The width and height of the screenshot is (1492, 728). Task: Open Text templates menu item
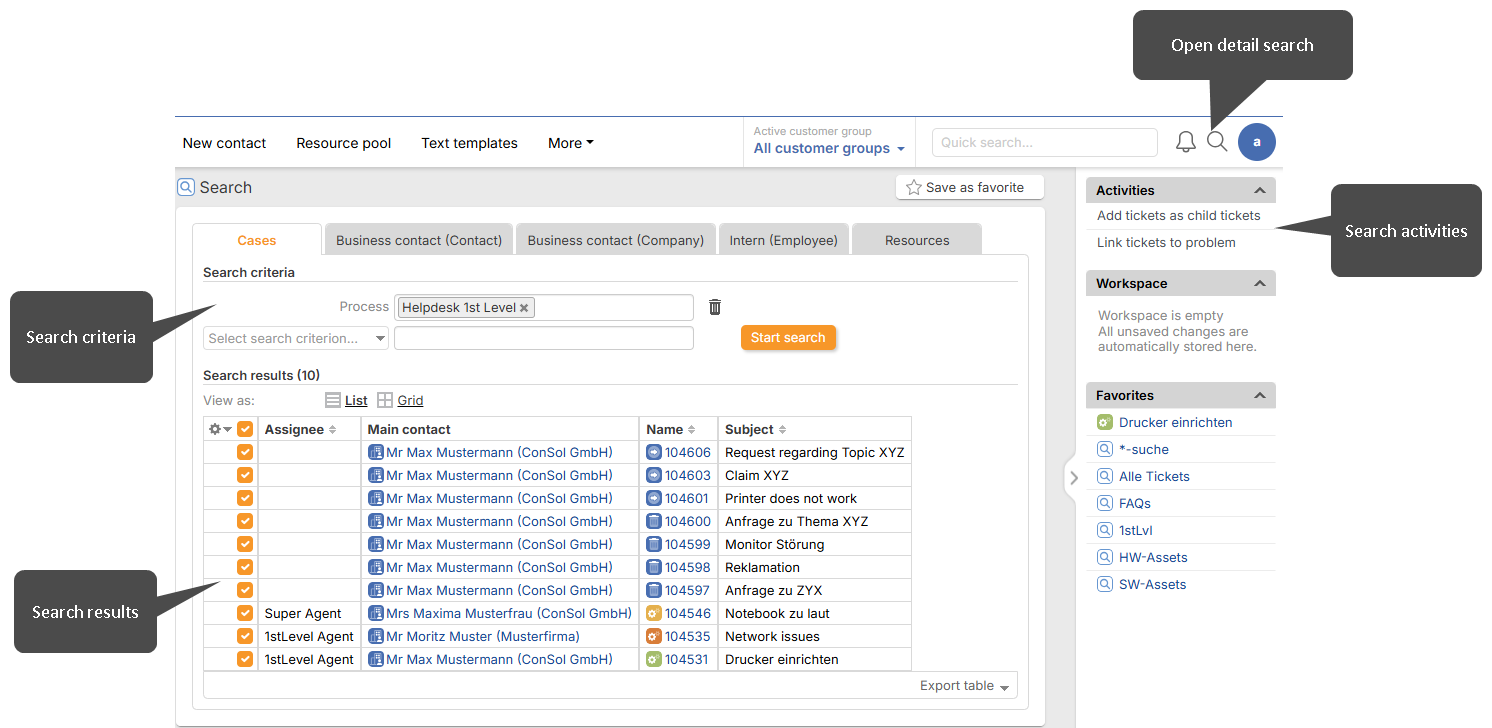pos(470,143)
